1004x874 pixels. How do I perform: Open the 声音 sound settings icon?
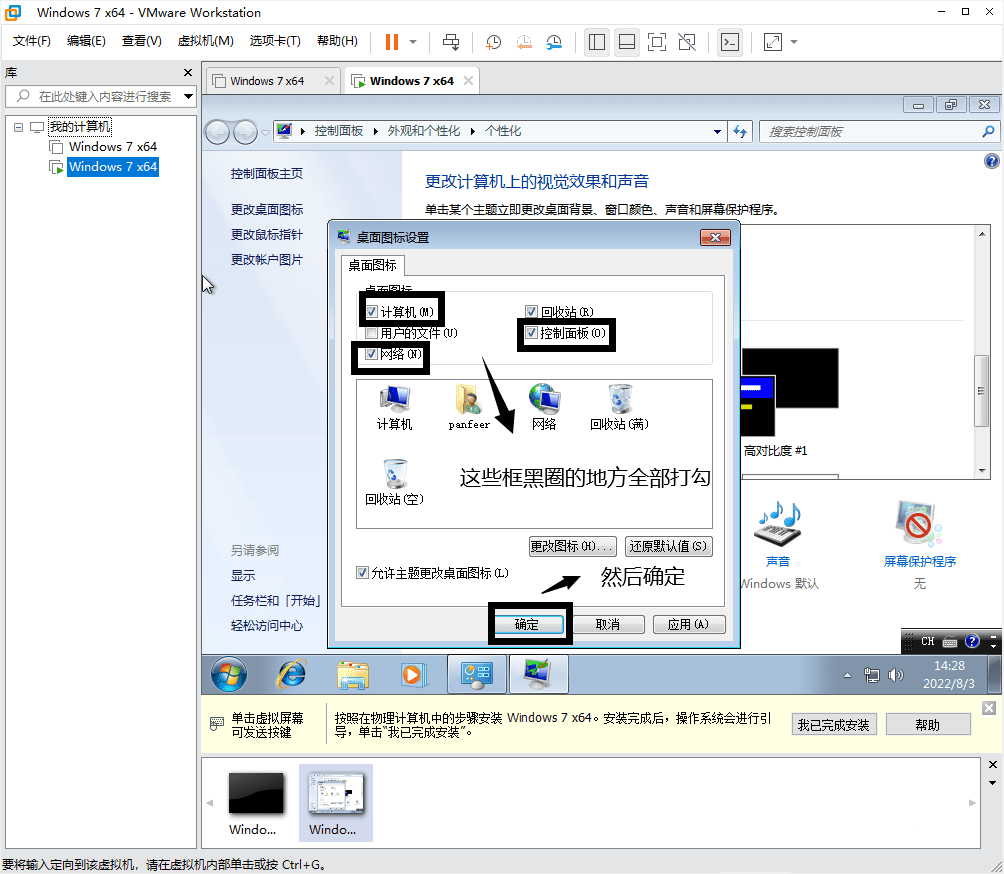click(x=778, y=534)
